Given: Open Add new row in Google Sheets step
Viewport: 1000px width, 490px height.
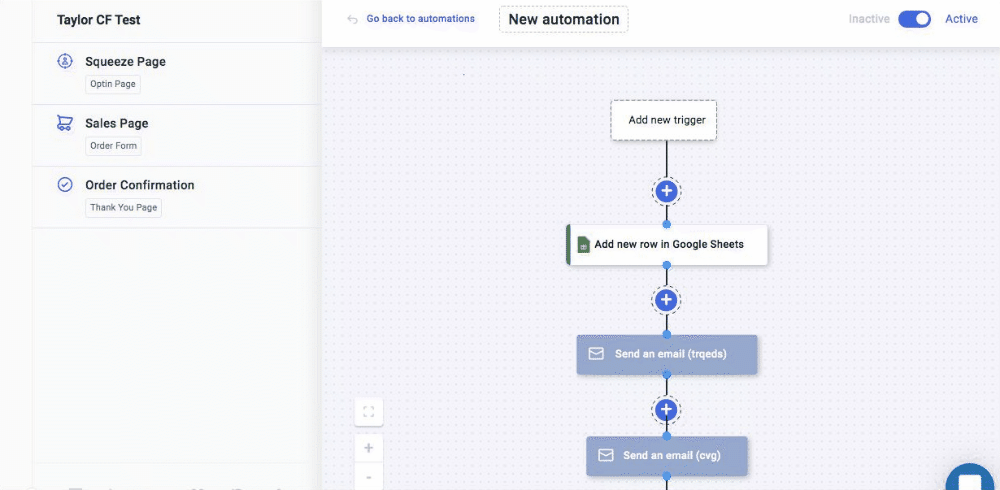Looking at the screenshot, I should (667, 244).
